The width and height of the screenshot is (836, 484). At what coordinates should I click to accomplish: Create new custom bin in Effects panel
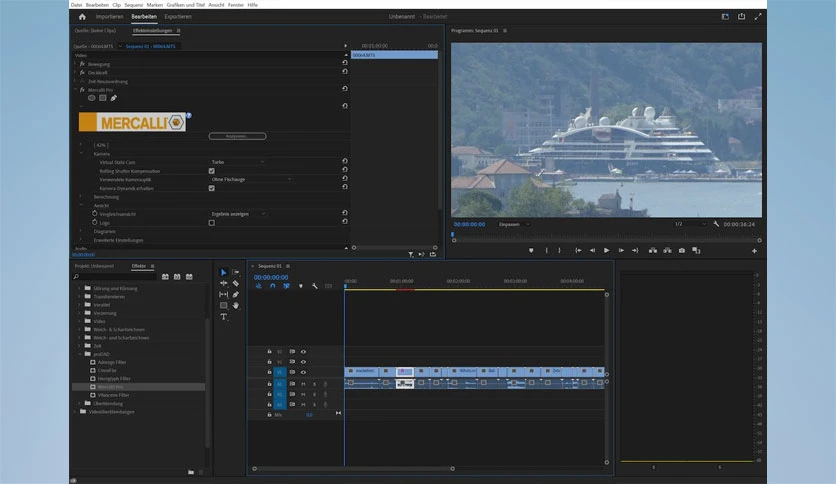coord(191,472)
